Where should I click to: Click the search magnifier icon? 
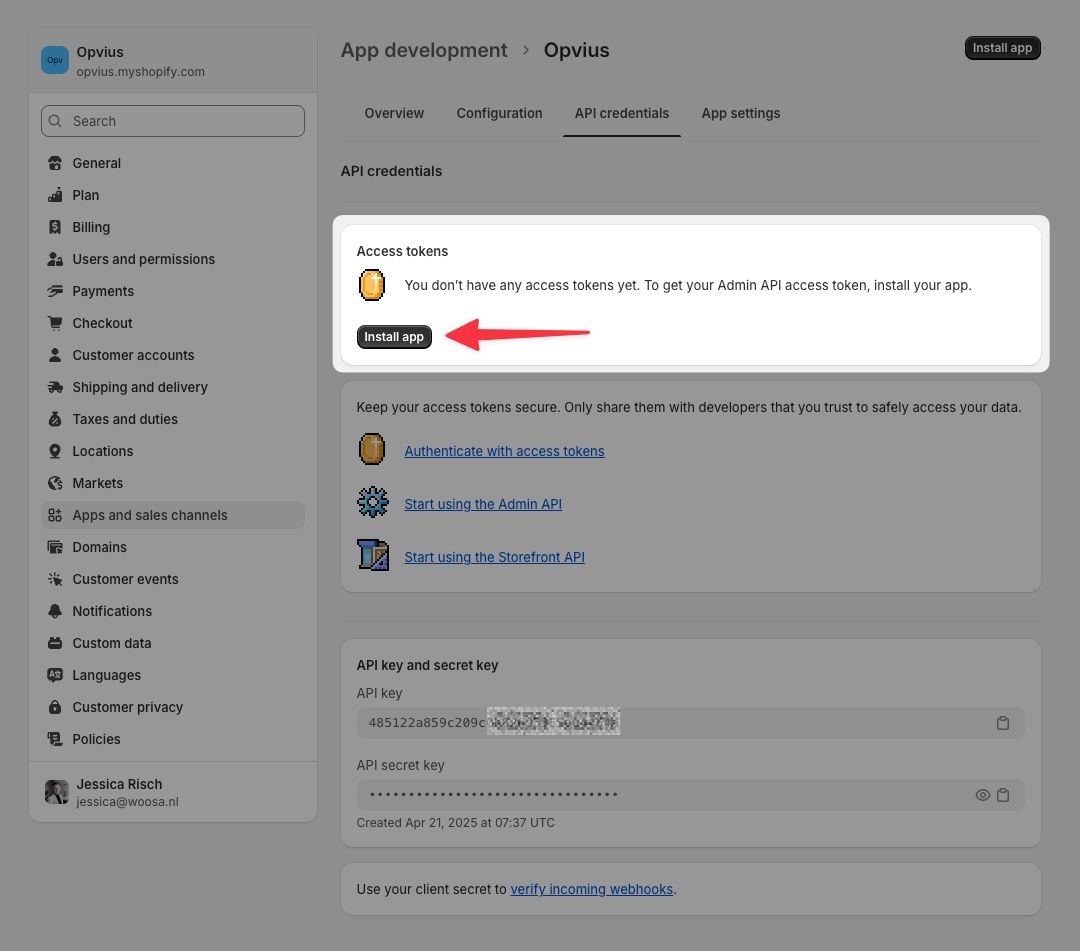pos(55,121)
